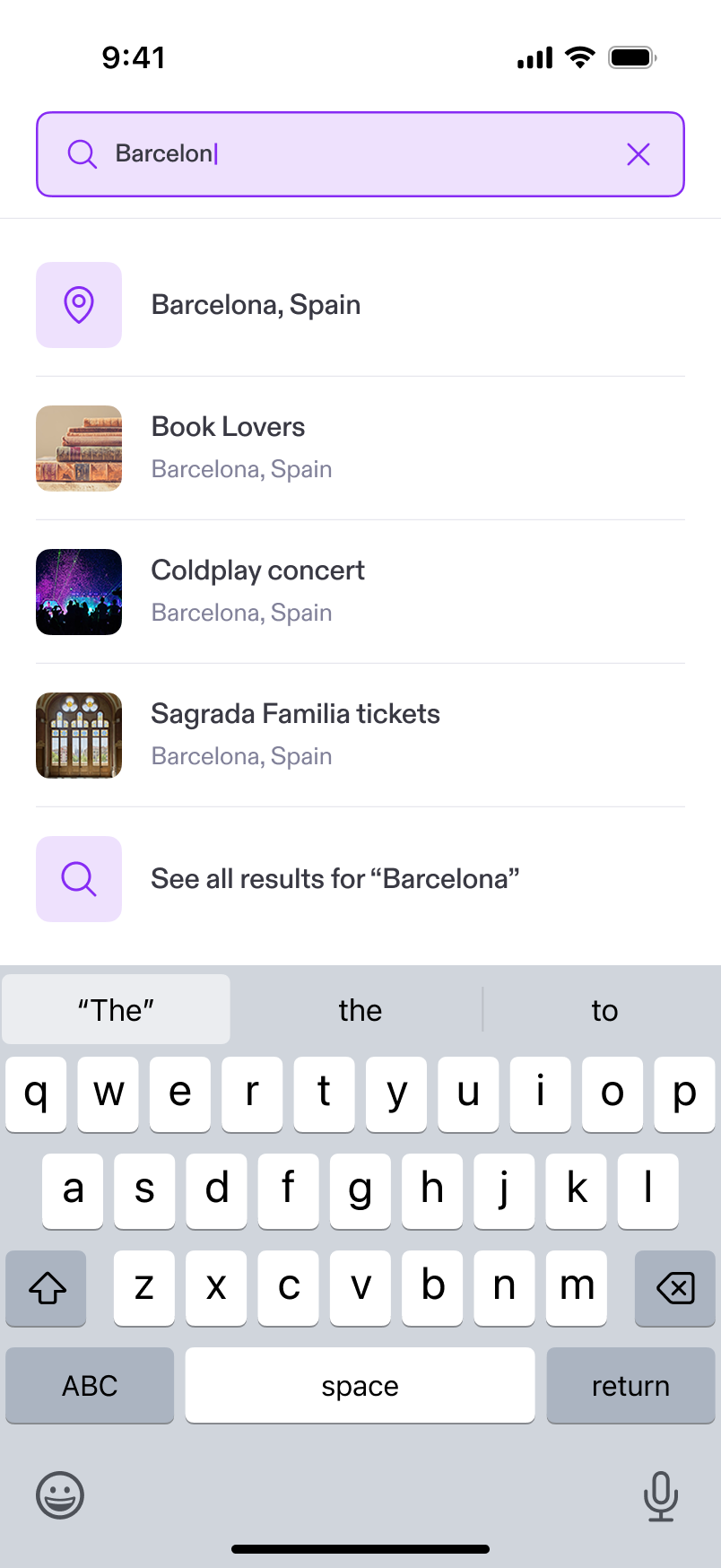Select Sagrada Familia tickets result
The height and width of the screenshot is (1568, 721).
[296, 734]
